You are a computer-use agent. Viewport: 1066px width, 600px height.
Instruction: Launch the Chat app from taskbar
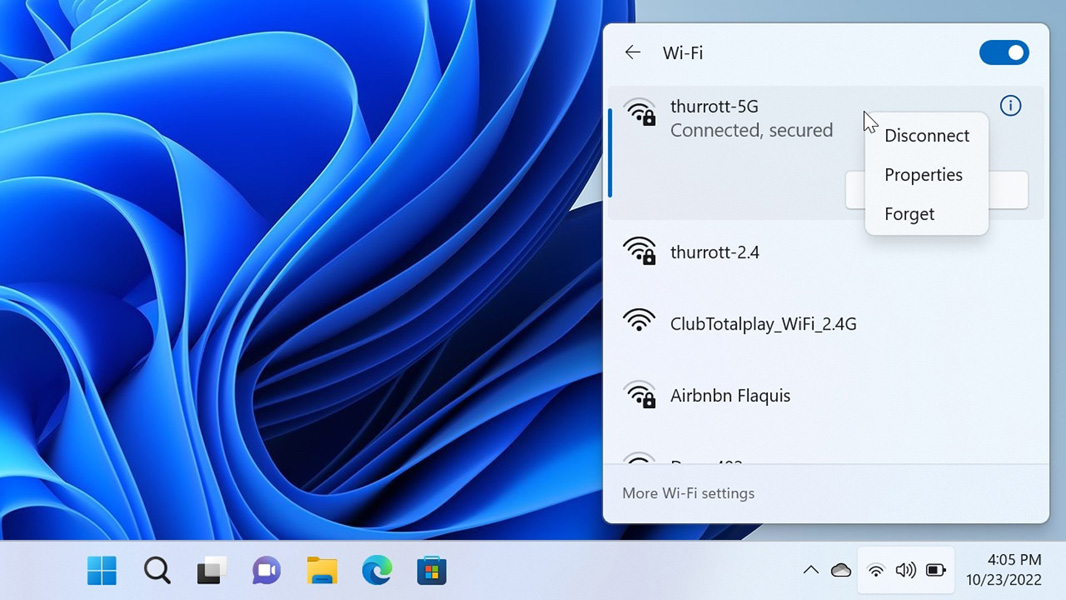pyautogui.click(x=266, y=571)
